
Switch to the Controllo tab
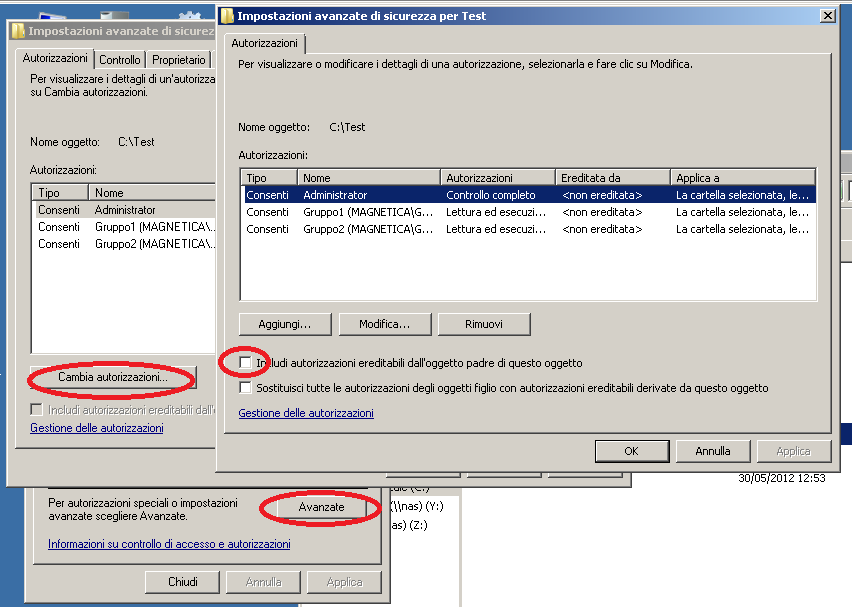[x=120, y=60]
